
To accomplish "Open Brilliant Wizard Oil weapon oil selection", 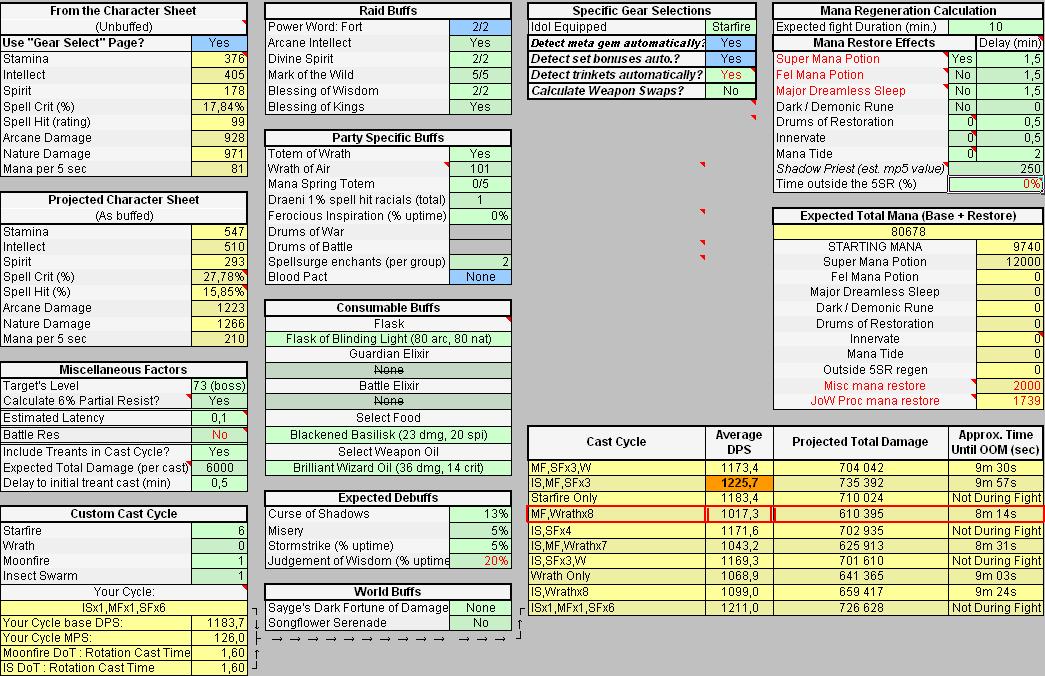I will pyautogui.click(x=388, y=467).
